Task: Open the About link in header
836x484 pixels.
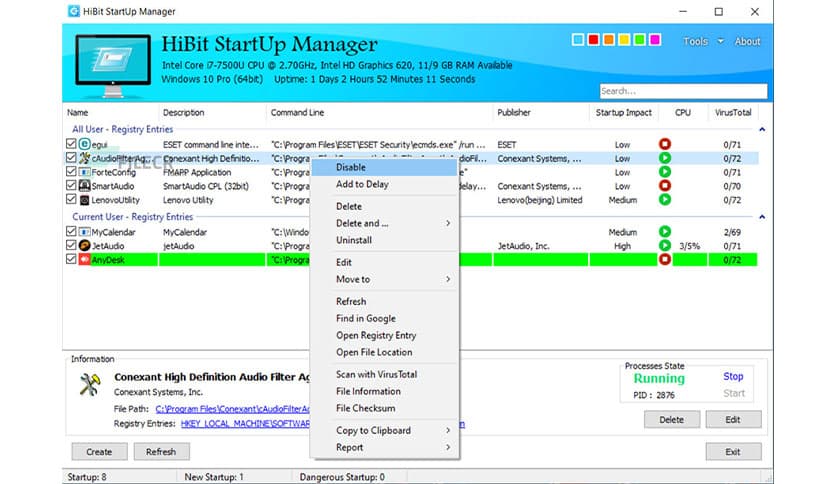Action: point(747,42)
